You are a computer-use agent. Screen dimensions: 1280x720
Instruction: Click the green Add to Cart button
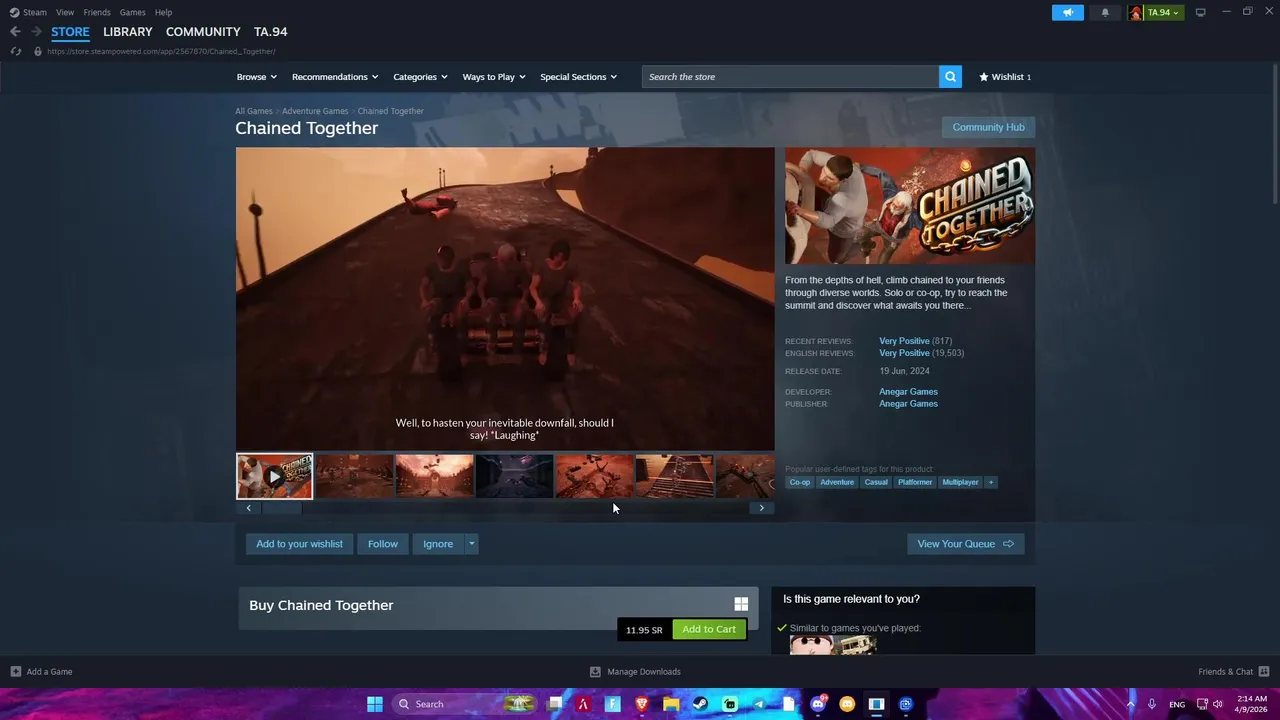point(709,629)
